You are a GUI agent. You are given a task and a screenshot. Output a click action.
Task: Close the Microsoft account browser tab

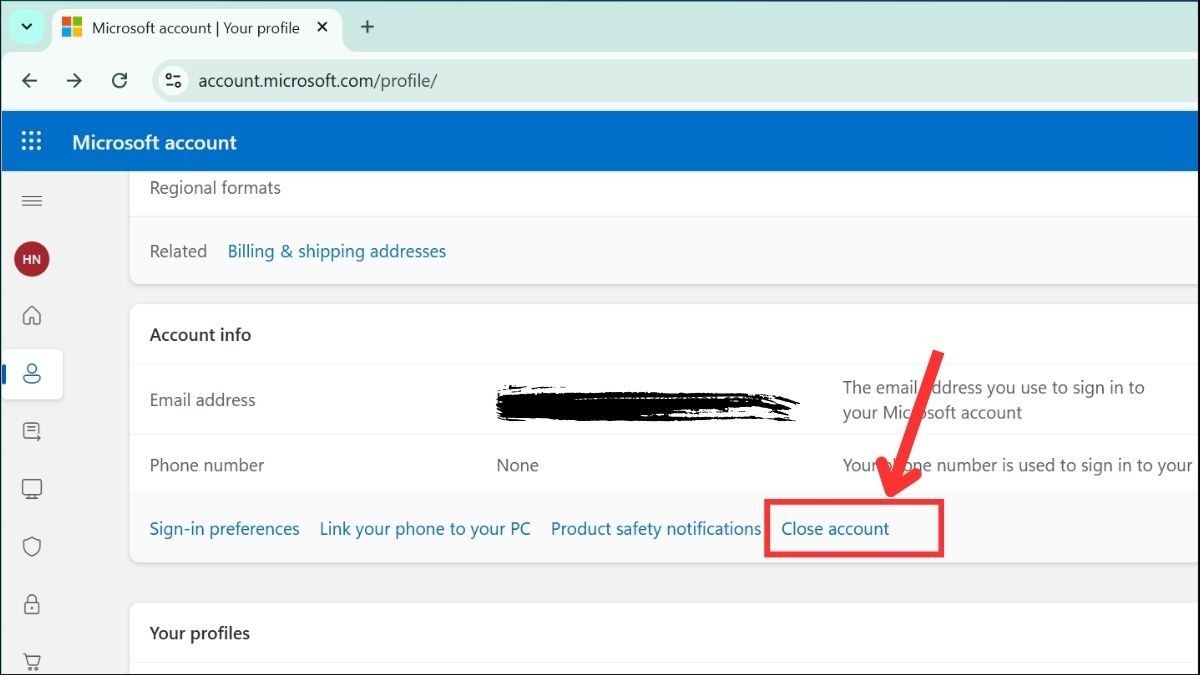[321, 28]
